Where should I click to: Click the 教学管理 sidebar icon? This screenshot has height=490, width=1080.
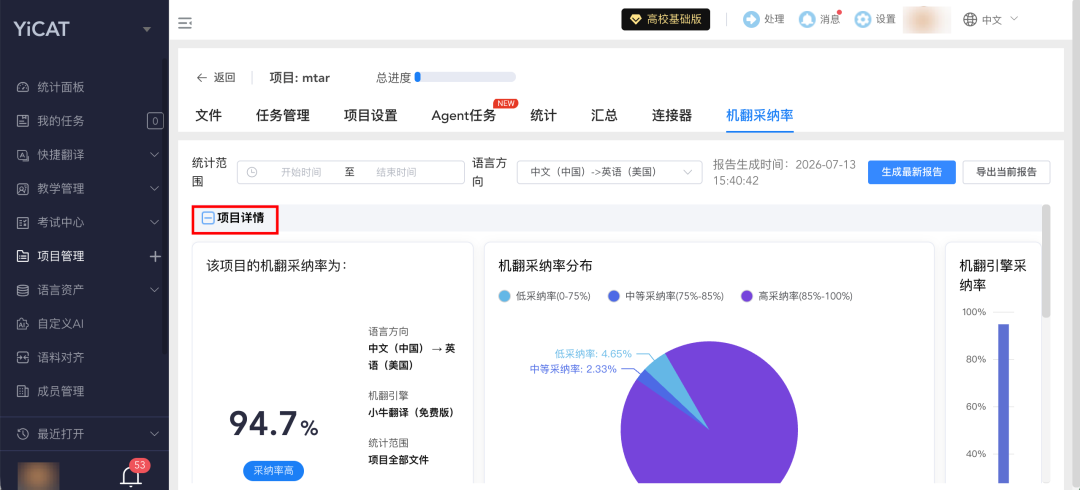coord(23,189)
